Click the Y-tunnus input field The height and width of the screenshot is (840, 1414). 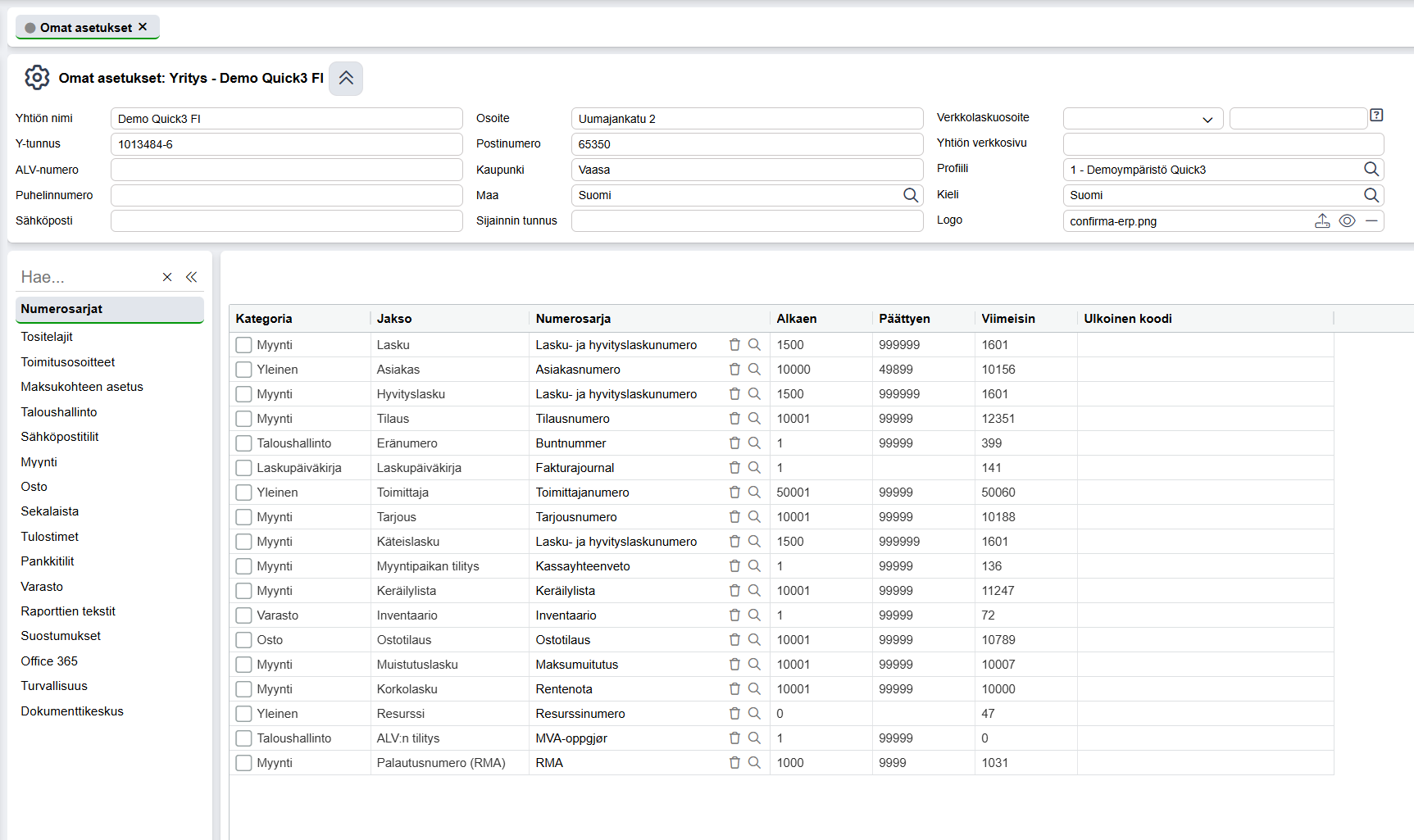[286, 144]
